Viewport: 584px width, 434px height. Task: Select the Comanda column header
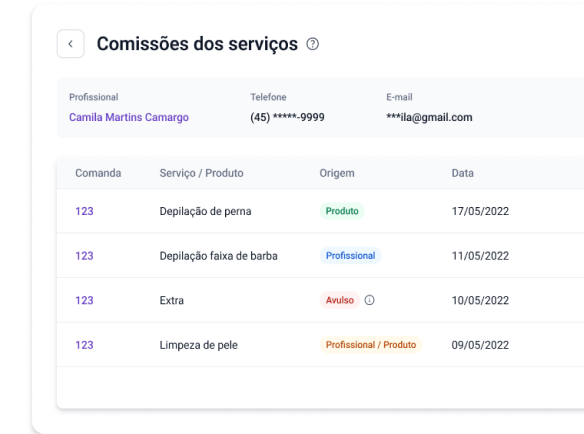[x=98, y=173]
